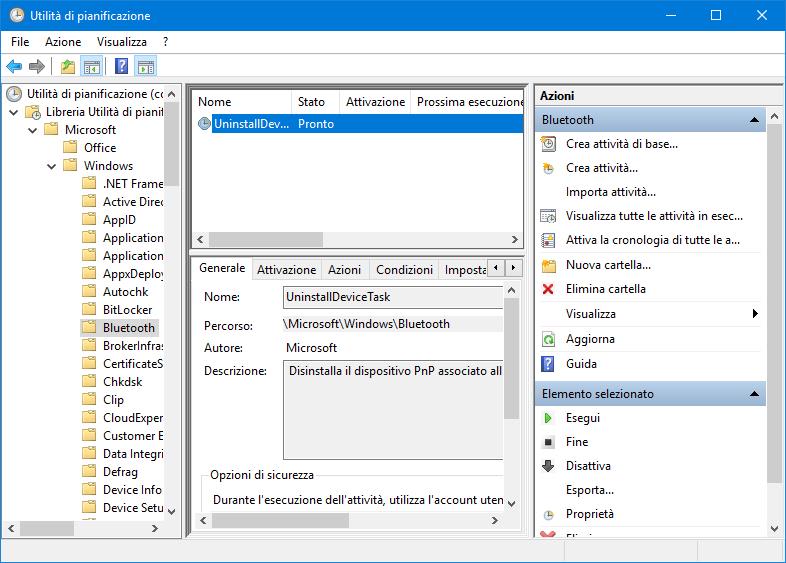Switch to the Condizioni tab
Screen dimensions: 786x563
point(405,270)
